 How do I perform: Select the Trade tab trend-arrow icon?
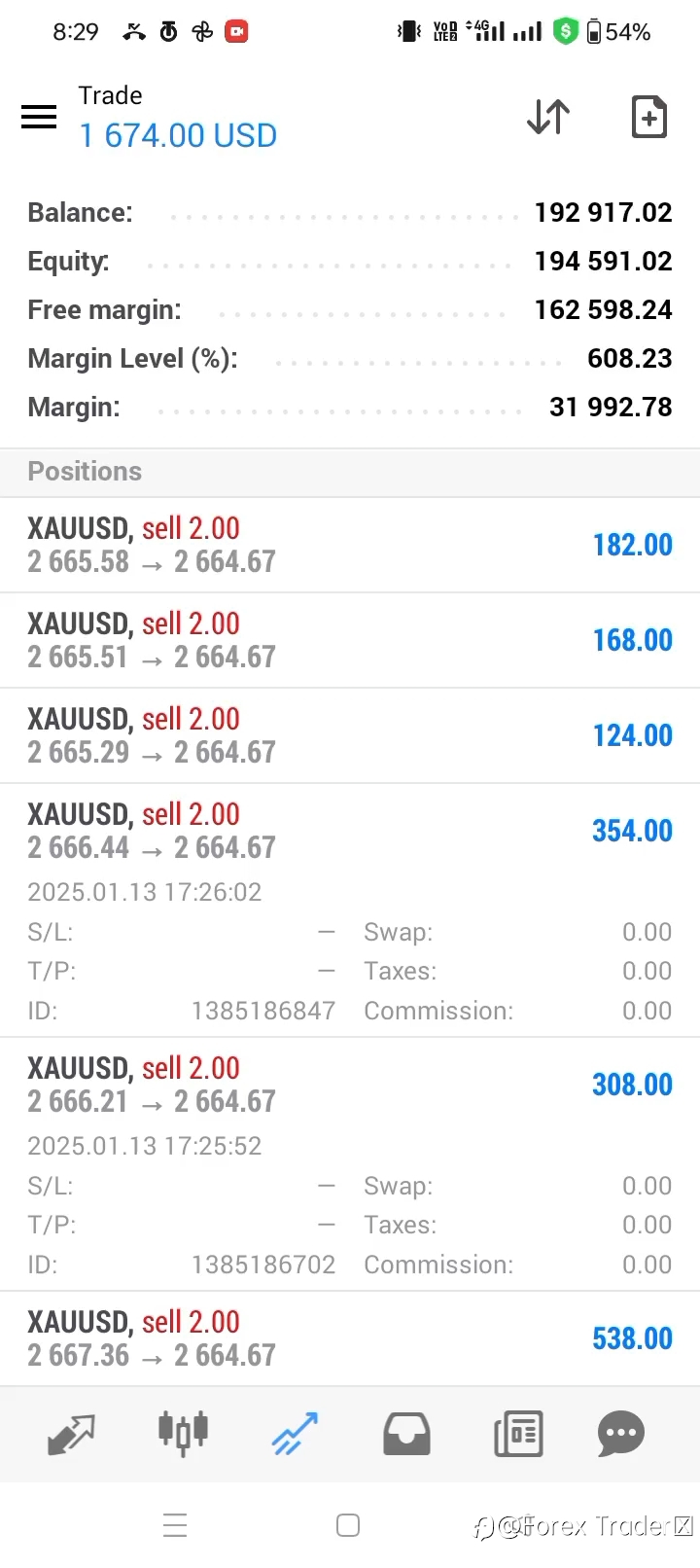[295, 1434]
